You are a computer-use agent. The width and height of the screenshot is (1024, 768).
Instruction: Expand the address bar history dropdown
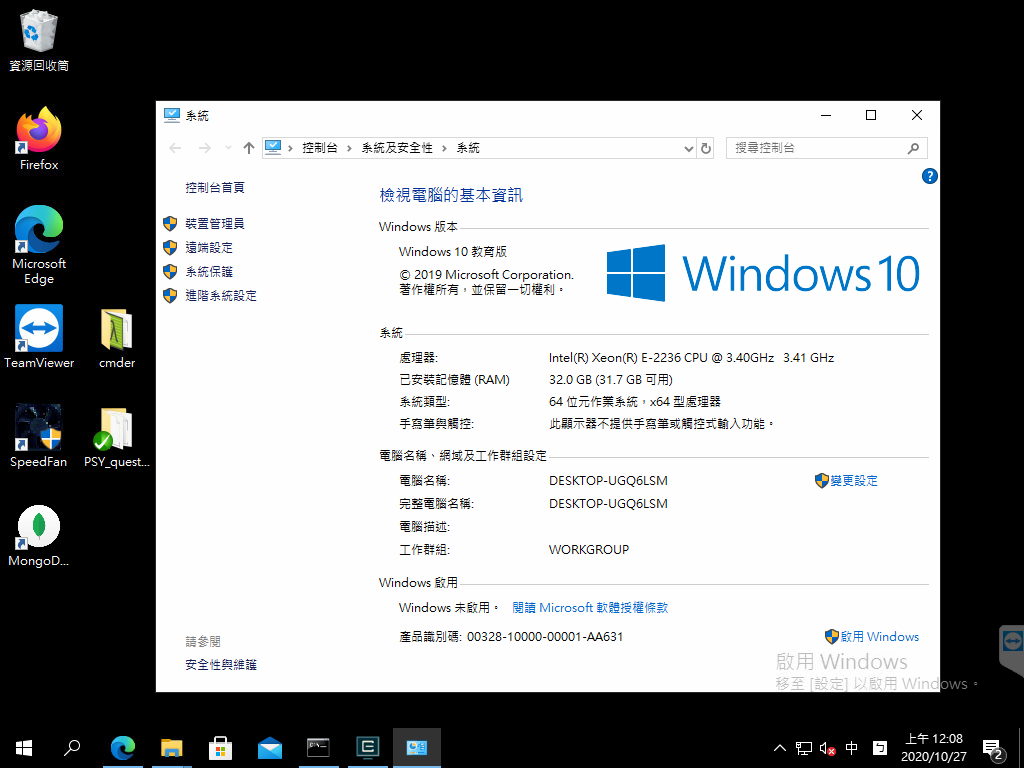point(688,149)
